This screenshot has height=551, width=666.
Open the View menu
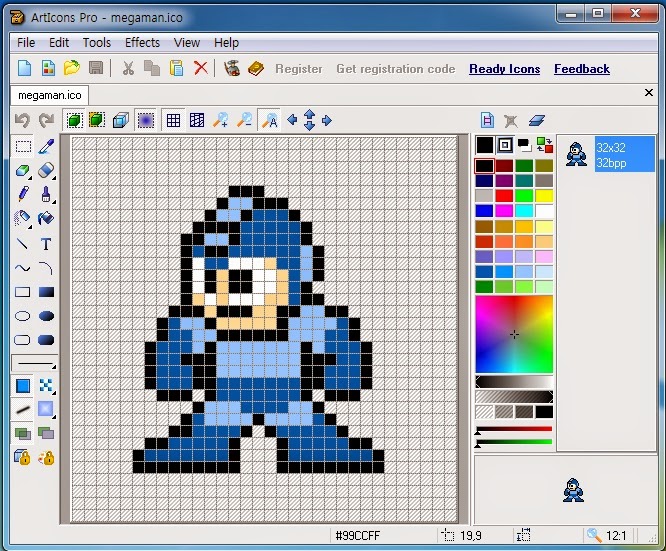(187, 42)
